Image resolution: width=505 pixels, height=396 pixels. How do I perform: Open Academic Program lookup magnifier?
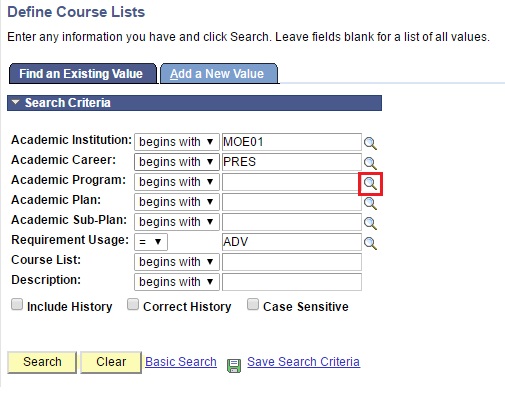click(x=370, y=183)
